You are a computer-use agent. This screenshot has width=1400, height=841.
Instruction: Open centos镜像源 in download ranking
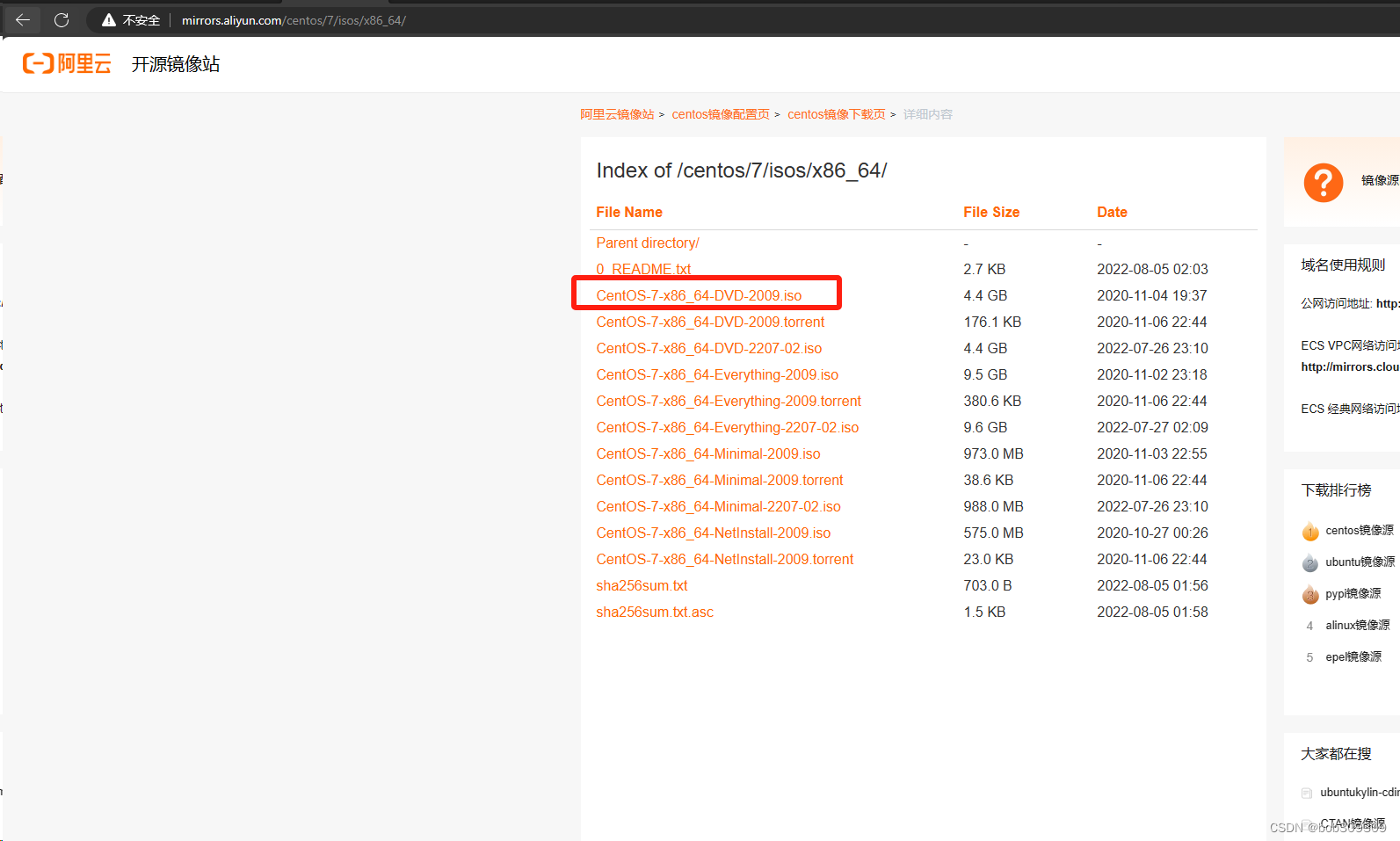pos(1360,531)
